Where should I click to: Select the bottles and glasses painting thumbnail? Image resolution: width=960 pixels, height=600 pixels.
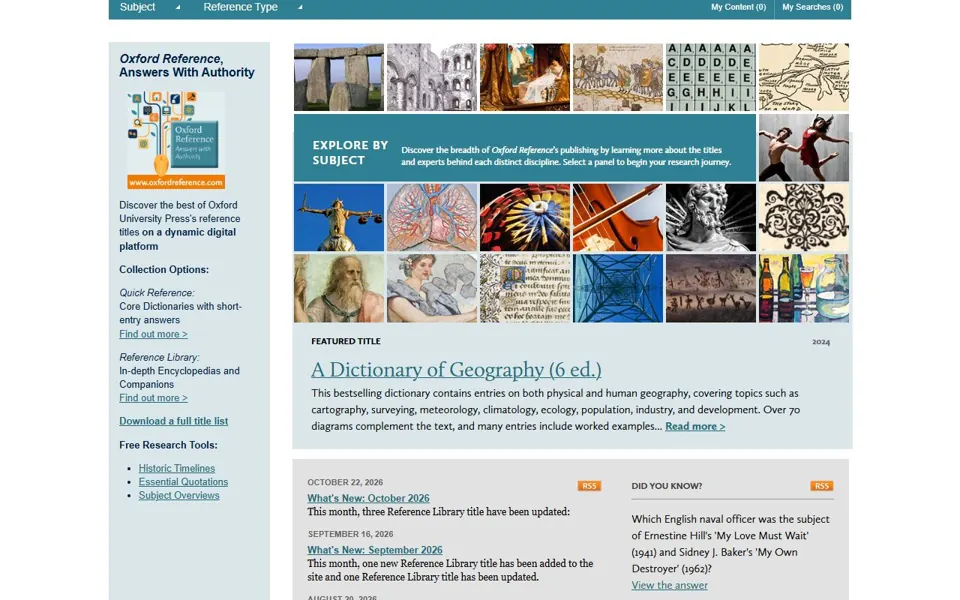tap(804, 288)
